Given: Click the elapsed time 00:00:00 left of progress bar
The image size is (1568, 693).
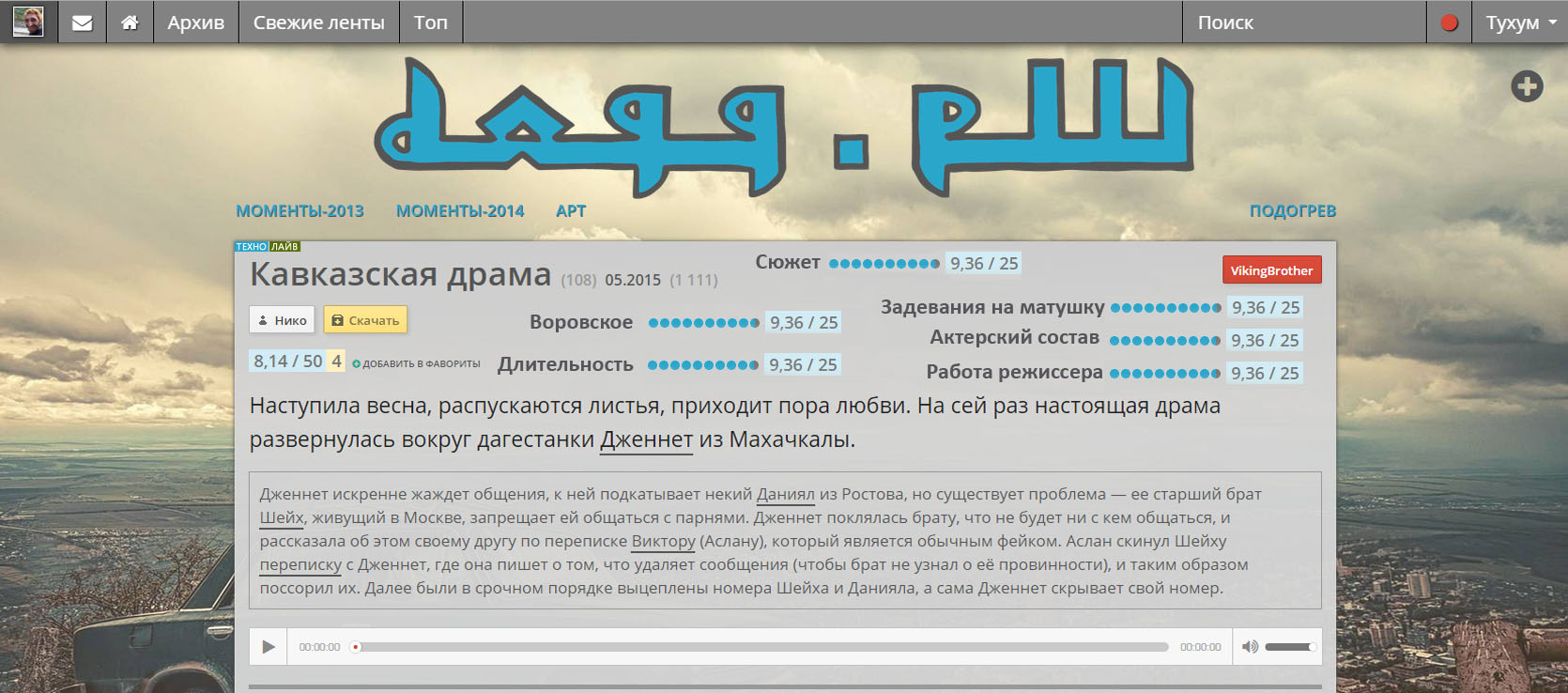Looking at the screenshot, I should (x=319, y=647).
